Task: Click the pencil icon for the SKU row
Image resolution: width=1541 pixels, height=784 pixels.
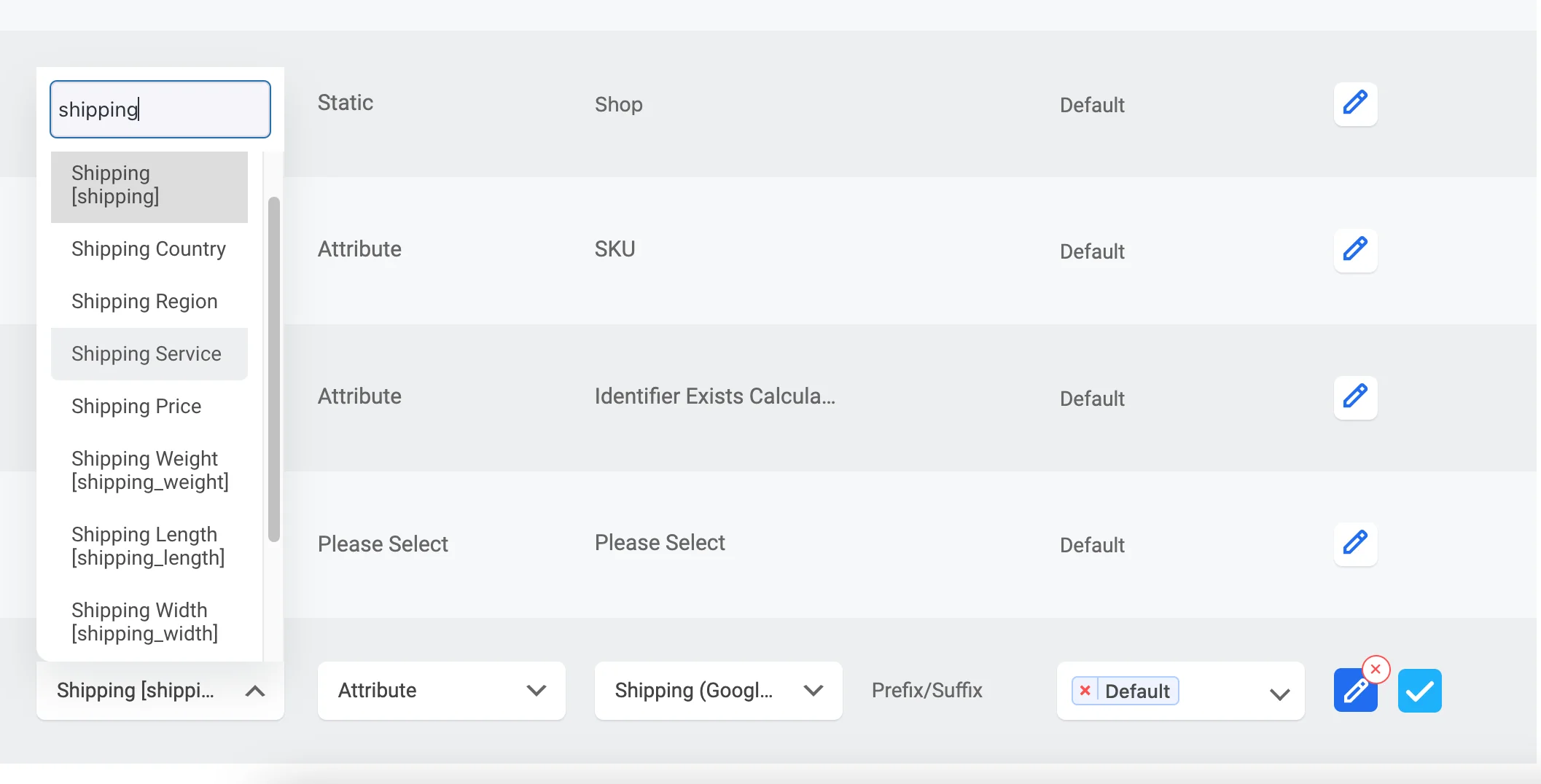Action: pos(1355,251)
